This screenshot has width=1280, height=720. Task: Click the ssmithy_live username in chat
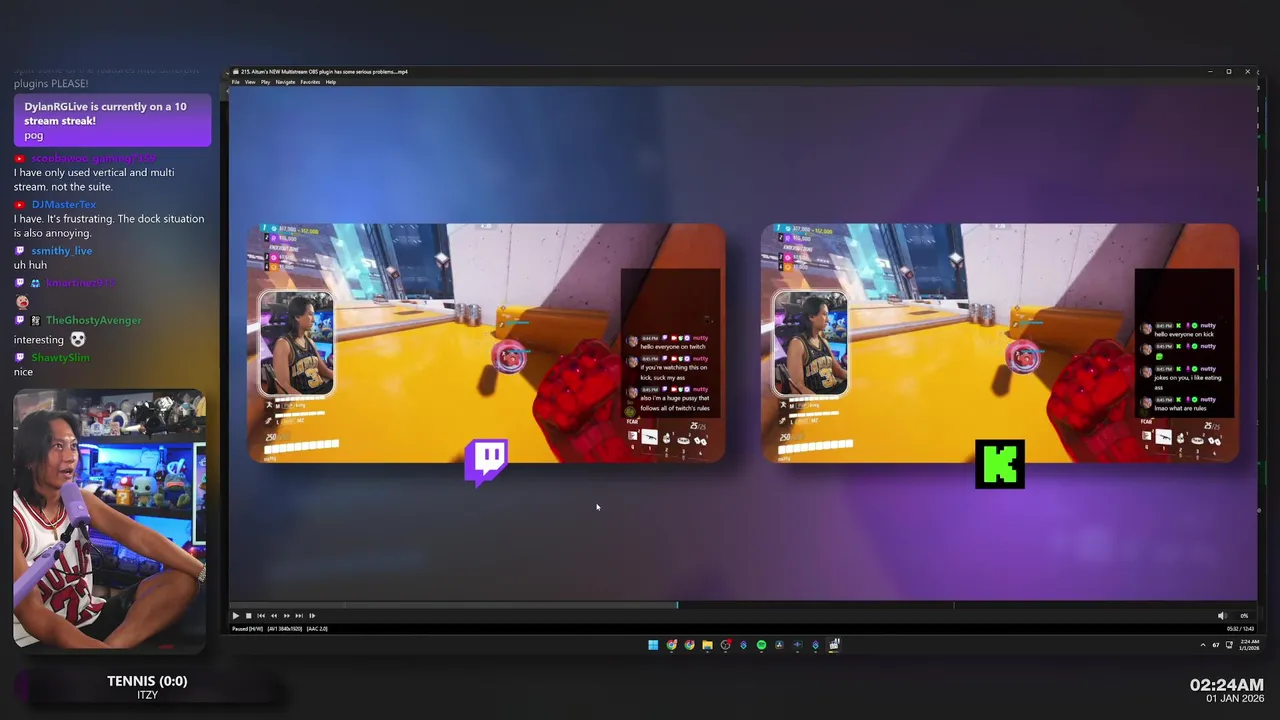[62, 250]
